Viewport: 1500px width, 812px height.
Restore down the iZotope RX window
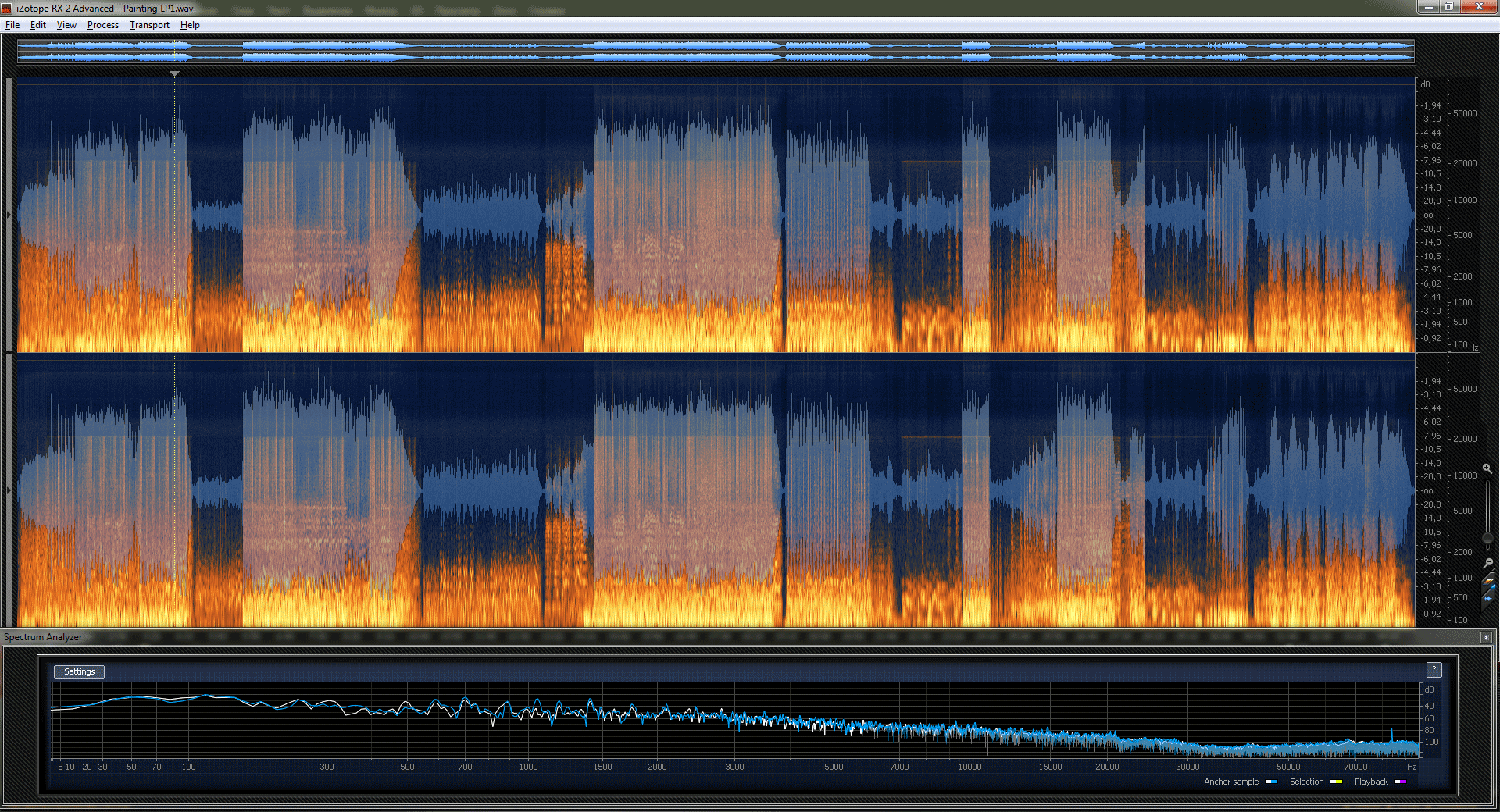(x=1448, y=7)
